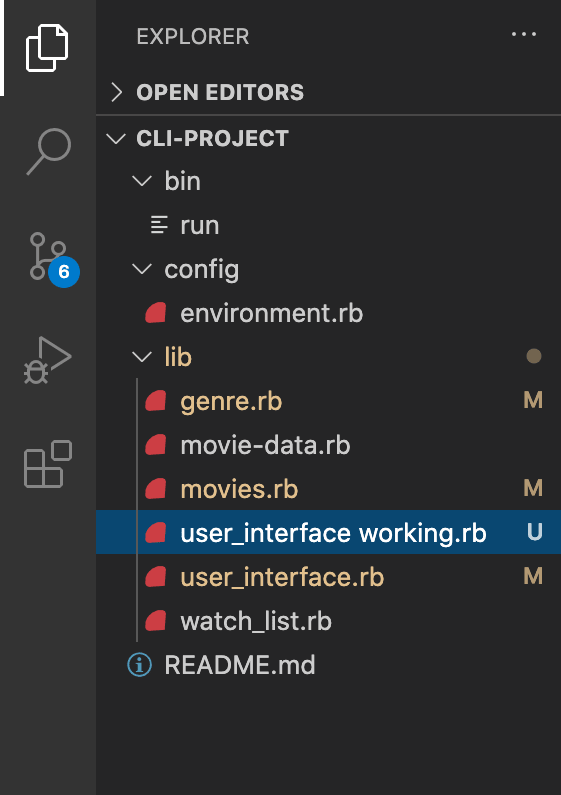
Task: Open the Search view in activity bar
Action: click(49, 151)
